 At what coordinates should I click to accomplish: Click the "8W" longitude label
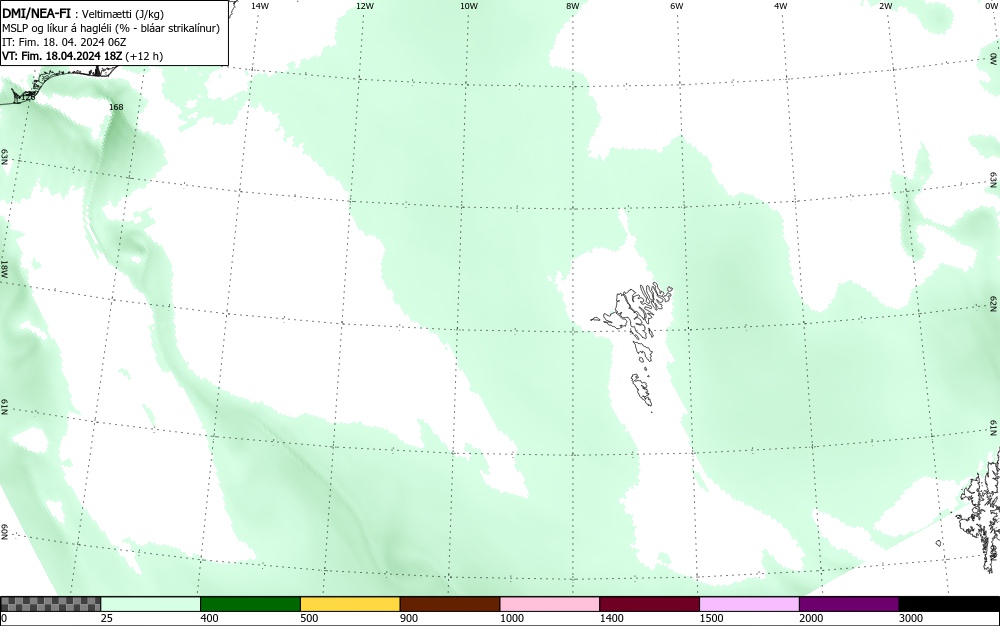click(573, 6)
